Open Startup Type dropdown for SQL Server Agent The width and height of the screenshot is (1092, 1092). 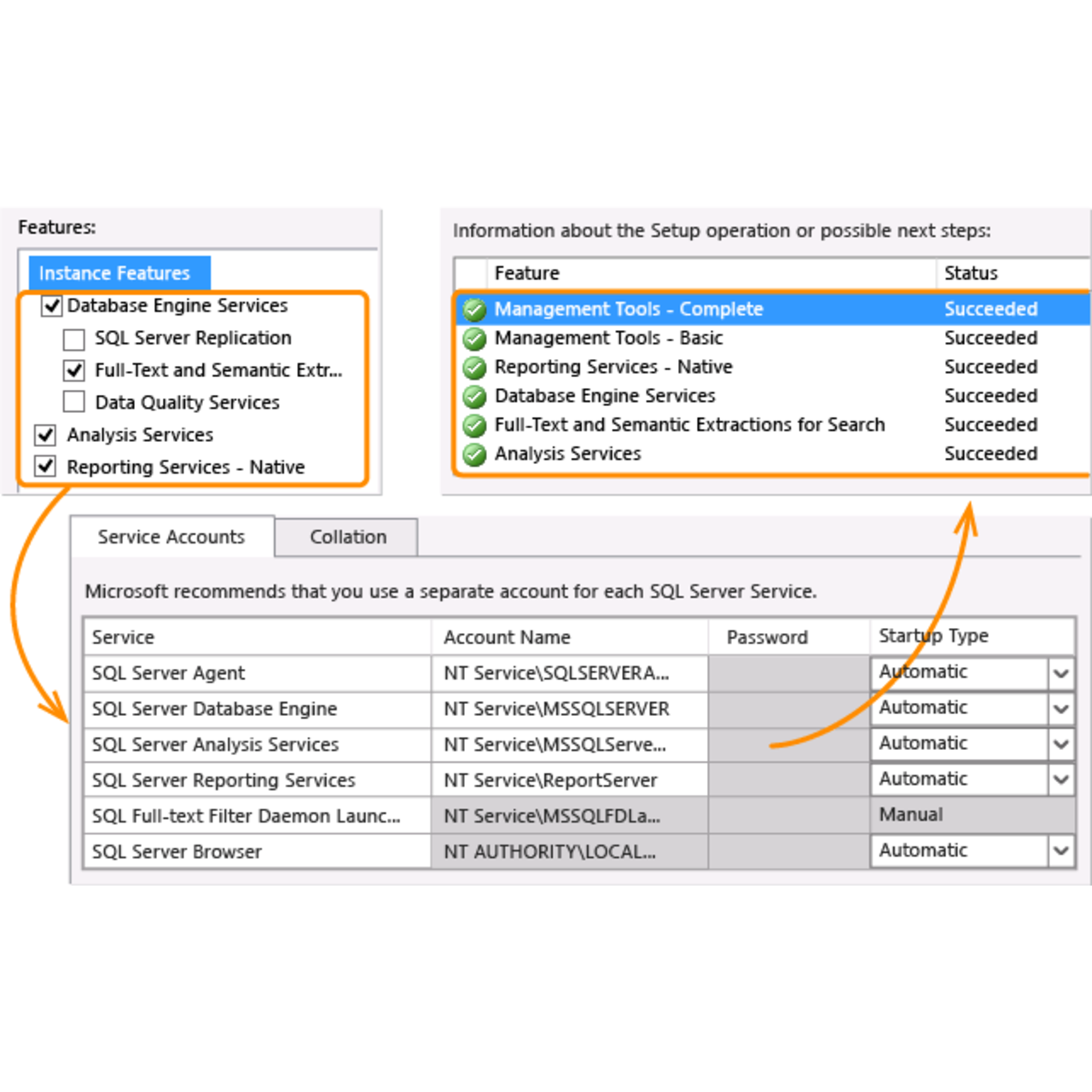coord(1060,673)
